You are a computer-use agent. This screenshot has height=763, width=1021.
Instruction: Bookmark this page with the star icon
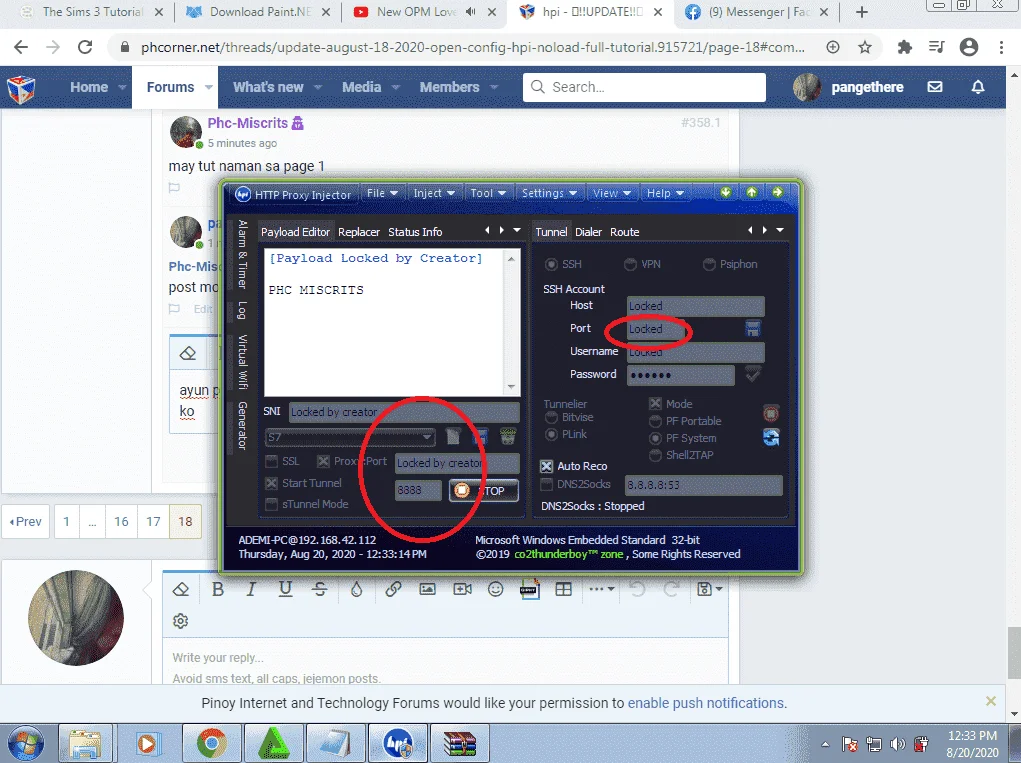point(865,47)
